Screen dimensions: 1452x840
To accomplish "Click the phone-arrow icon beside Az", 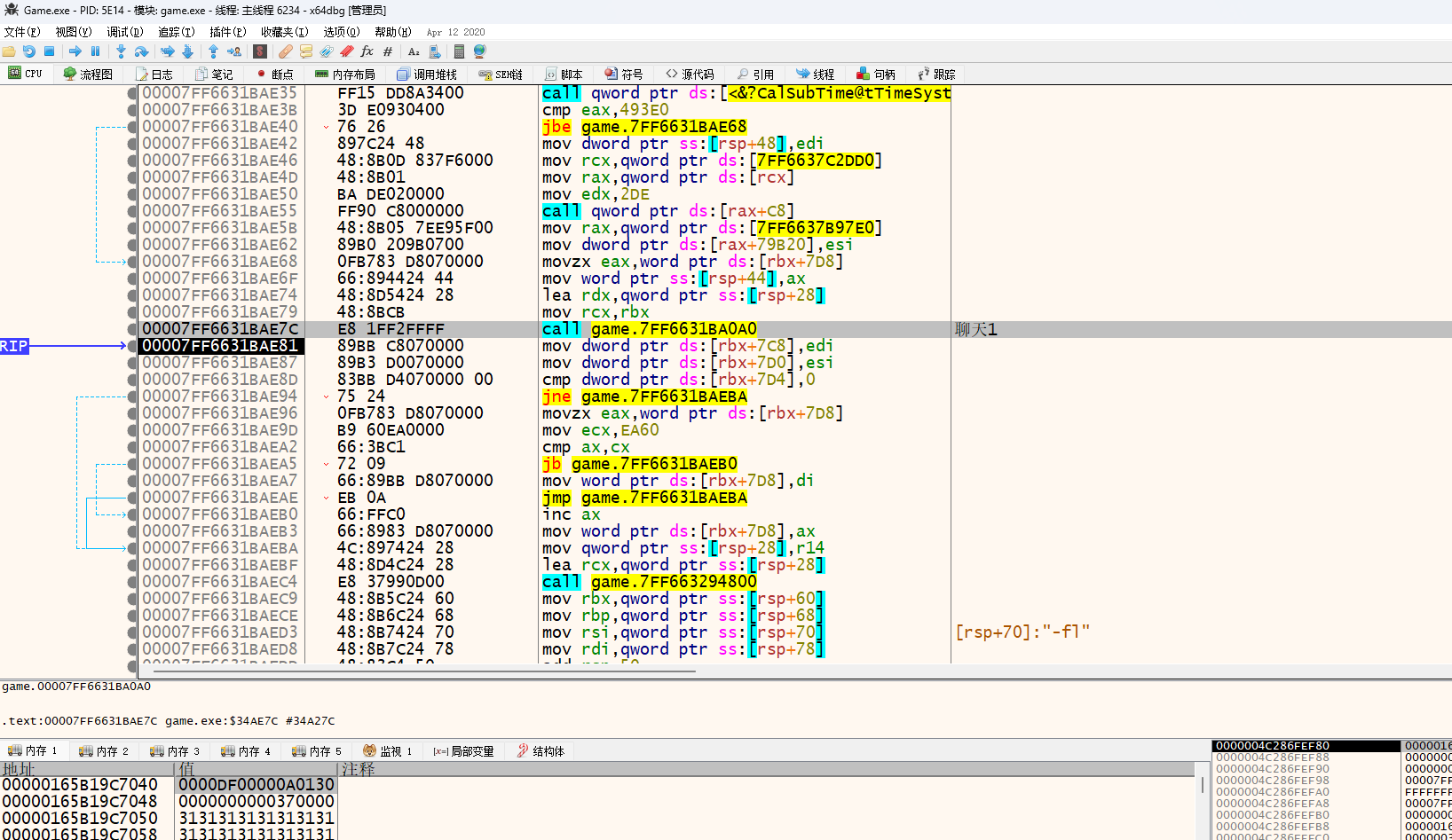I will pos(434,51).
